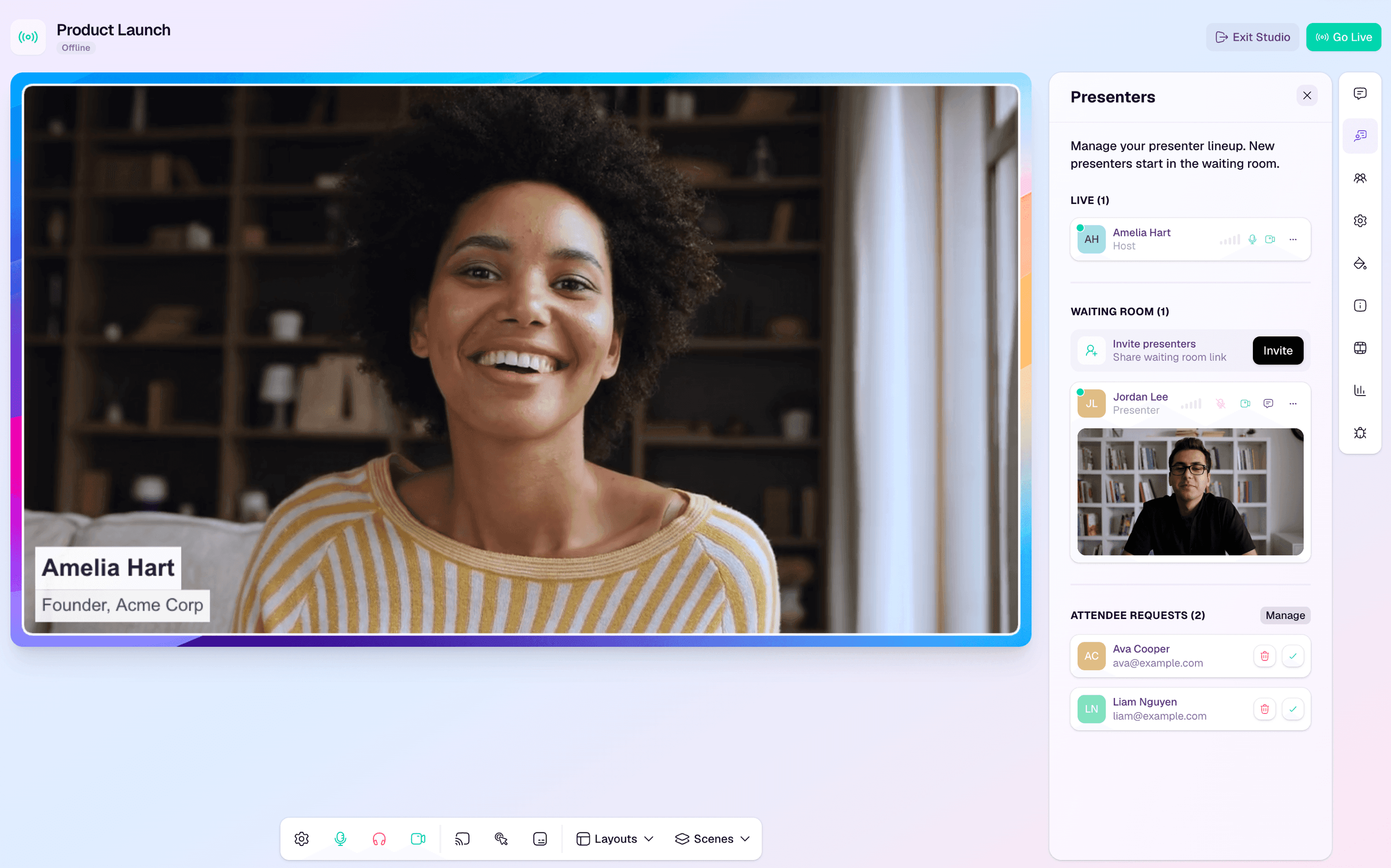
Task: Click Share waiting room link text
Action: [x=1169, y=357]
